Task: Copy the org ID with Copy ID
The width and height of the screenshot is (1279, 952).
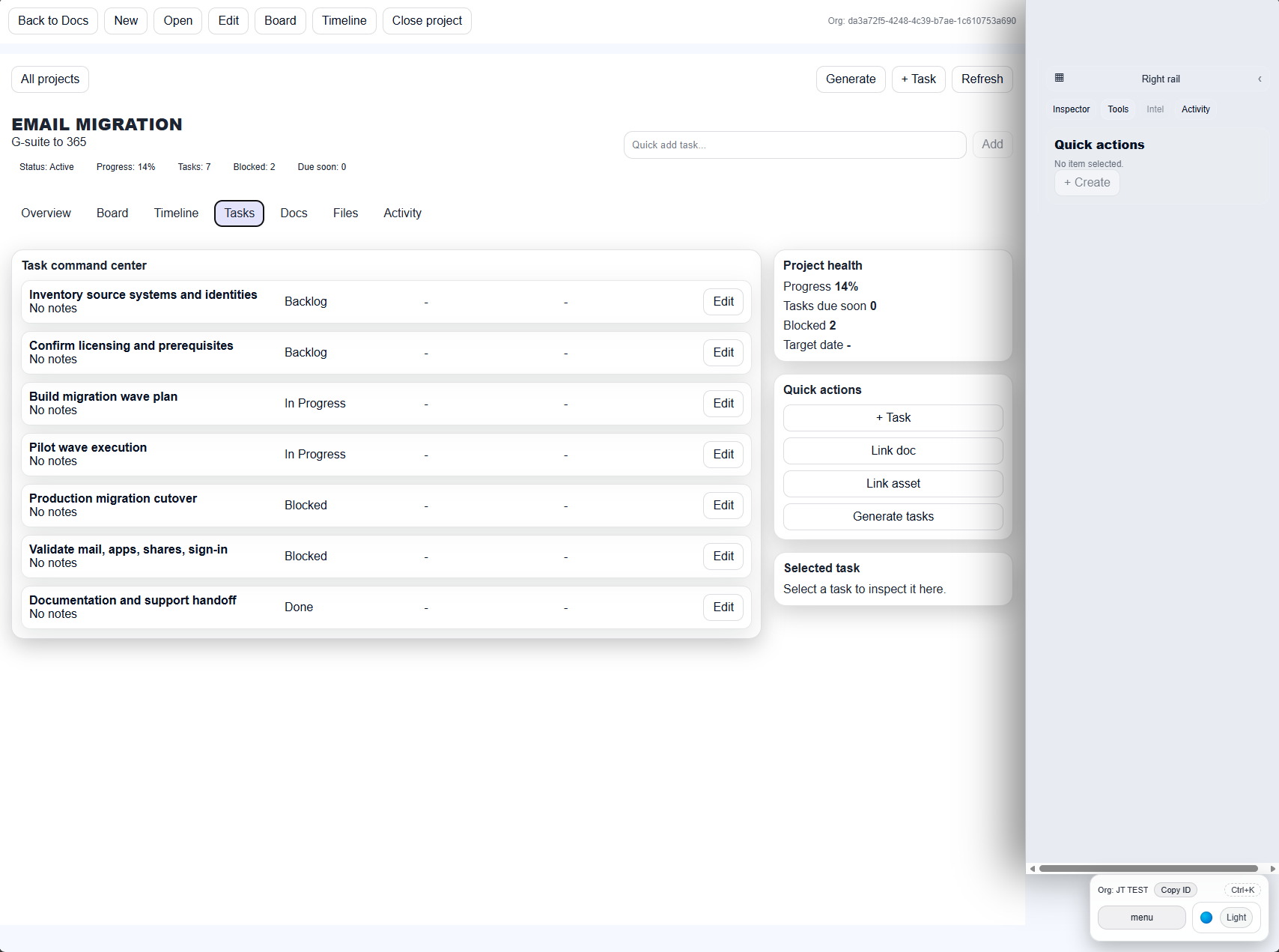Action: pos(1175,890)
